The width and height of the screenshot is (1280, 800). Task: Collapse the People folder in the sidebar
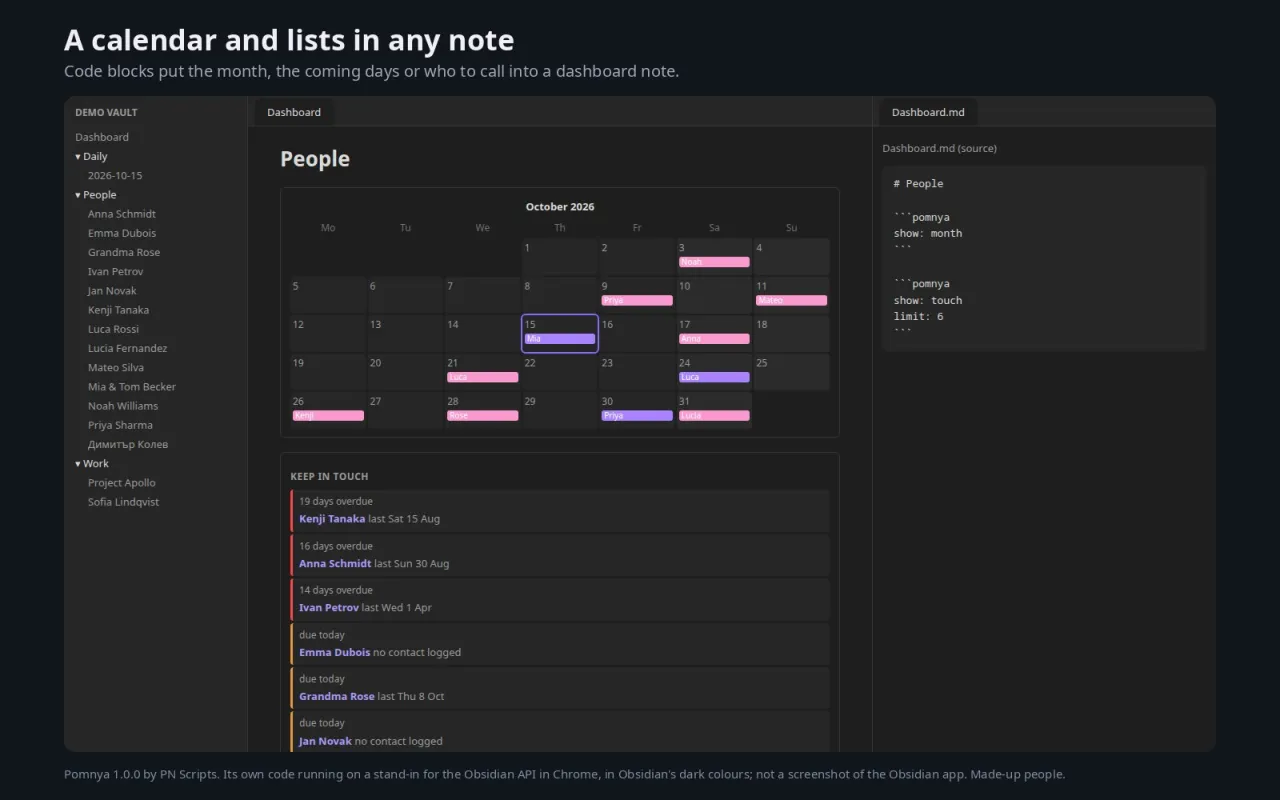click(x=95, y=195)
